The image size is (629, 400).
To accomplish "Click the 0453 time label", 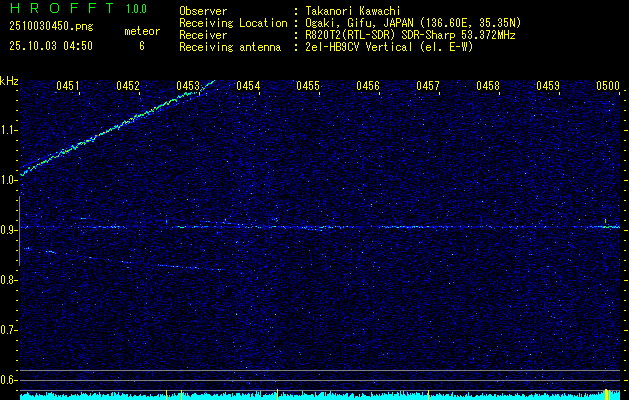I will (188, 85).
